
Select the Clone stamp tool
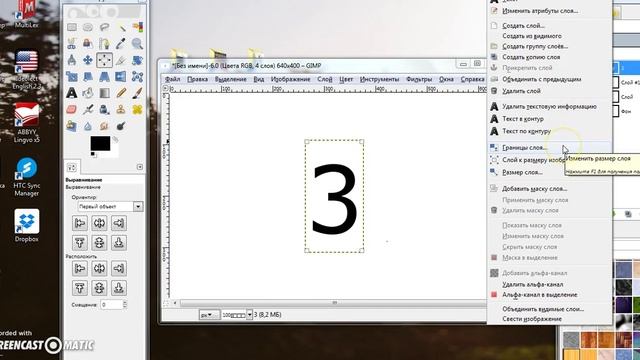121,109
